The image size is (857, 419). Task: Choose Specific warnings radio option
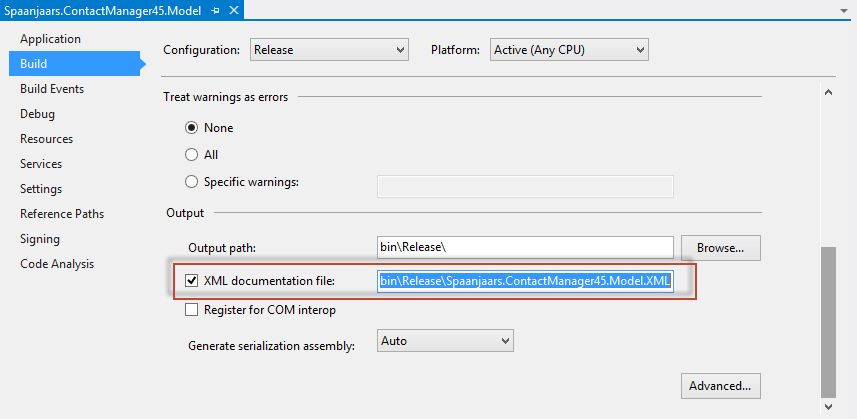192,182
